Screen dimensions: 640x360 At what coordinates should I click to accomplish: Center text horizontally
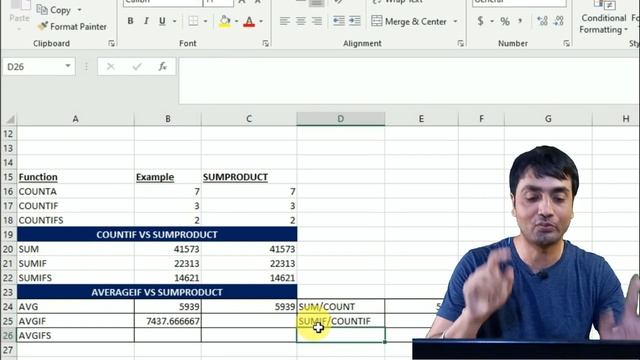pos(301,21)
